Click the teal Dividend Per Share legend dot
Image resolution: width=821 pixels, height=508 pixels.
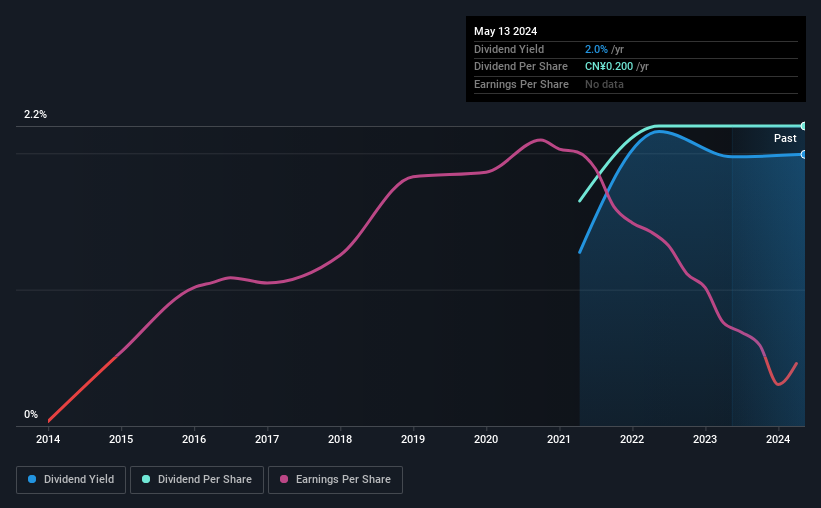(146, 479)
